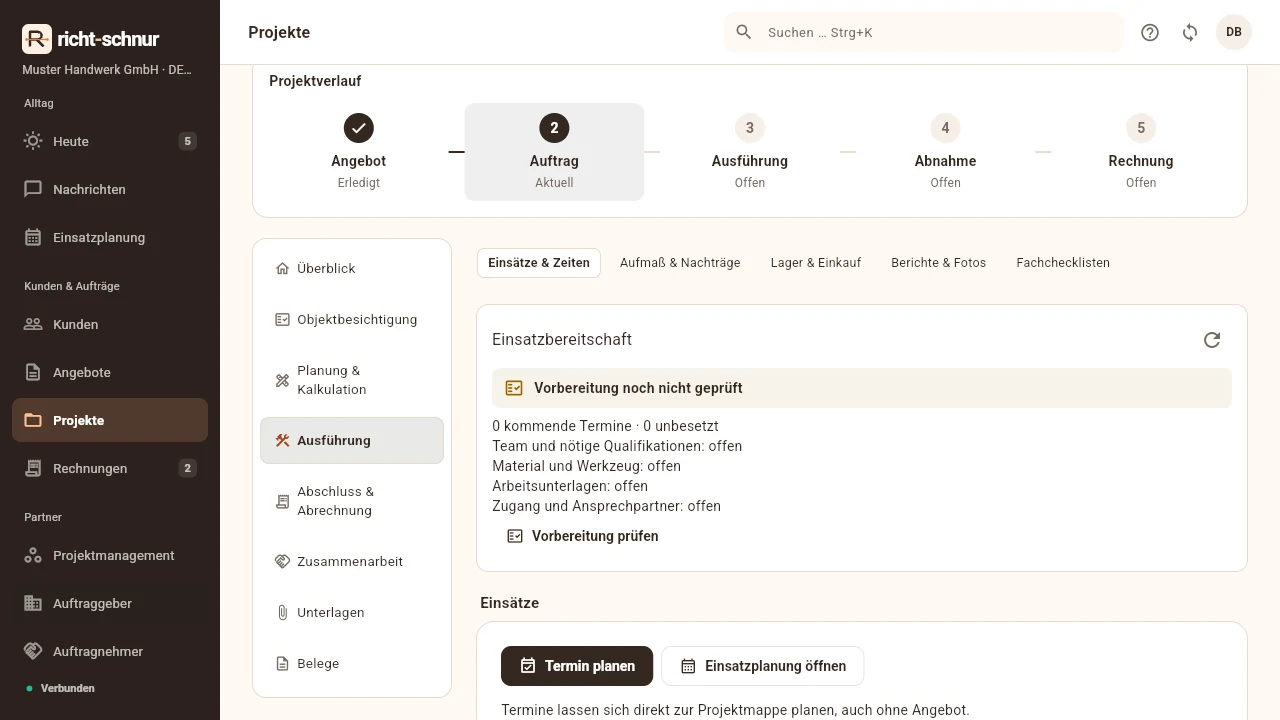Open Auftragnehmer in the sidebar
This screenshot has height=720, width=1280.
[110, 651]
